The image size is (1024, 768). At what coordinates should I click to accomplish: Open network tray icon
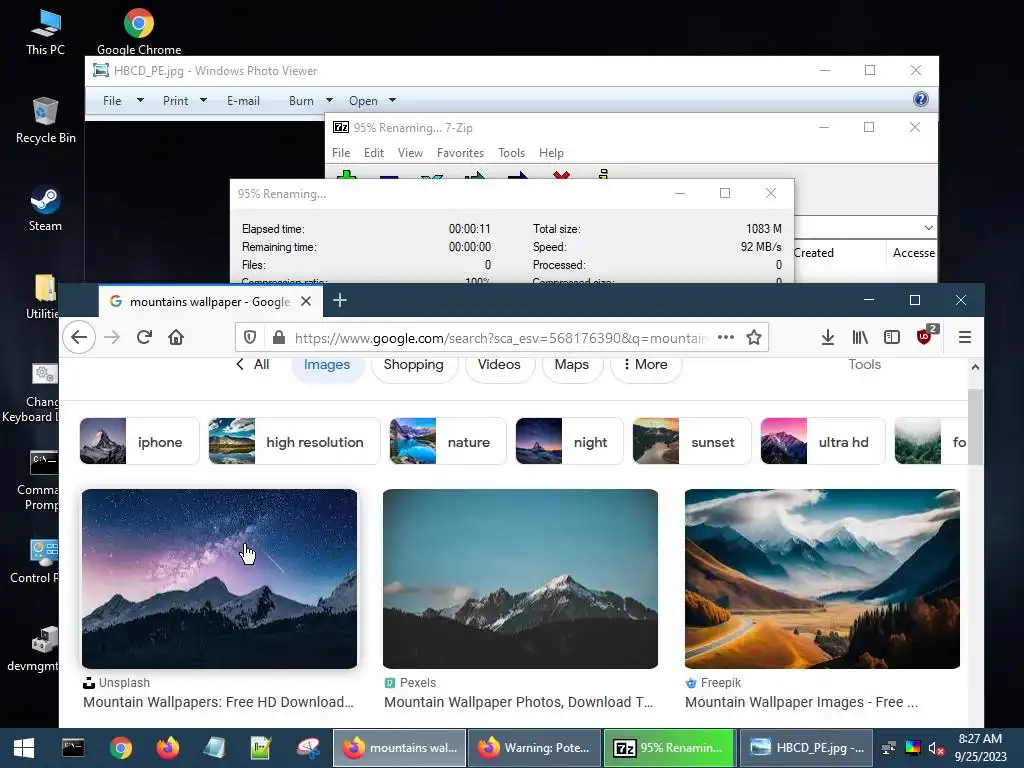[888, 748]
